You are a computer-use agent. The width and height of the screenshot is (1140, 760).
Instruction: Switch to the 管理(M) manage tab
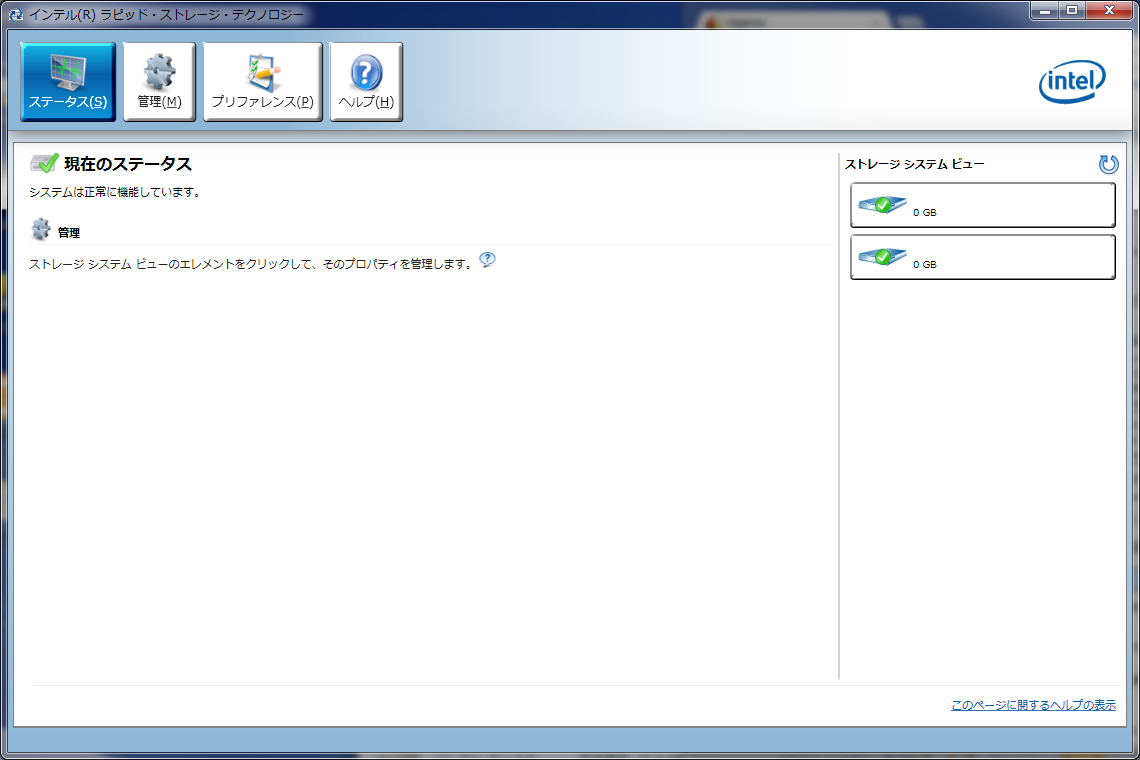coord(159,81)
